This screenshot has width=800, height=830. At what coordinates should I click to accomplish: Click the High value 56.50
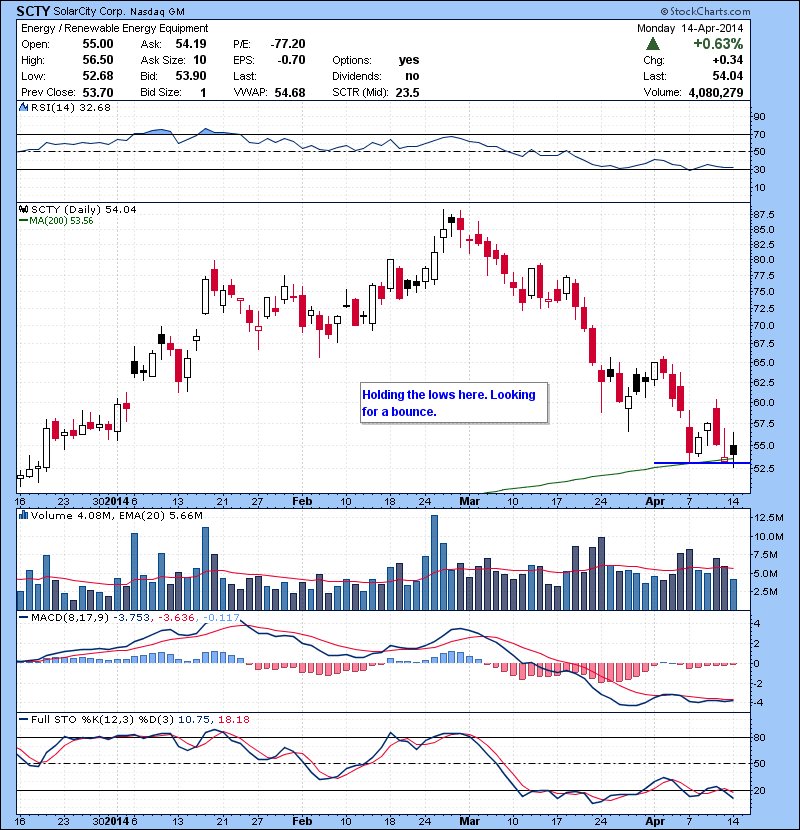(x=98, y=60)
